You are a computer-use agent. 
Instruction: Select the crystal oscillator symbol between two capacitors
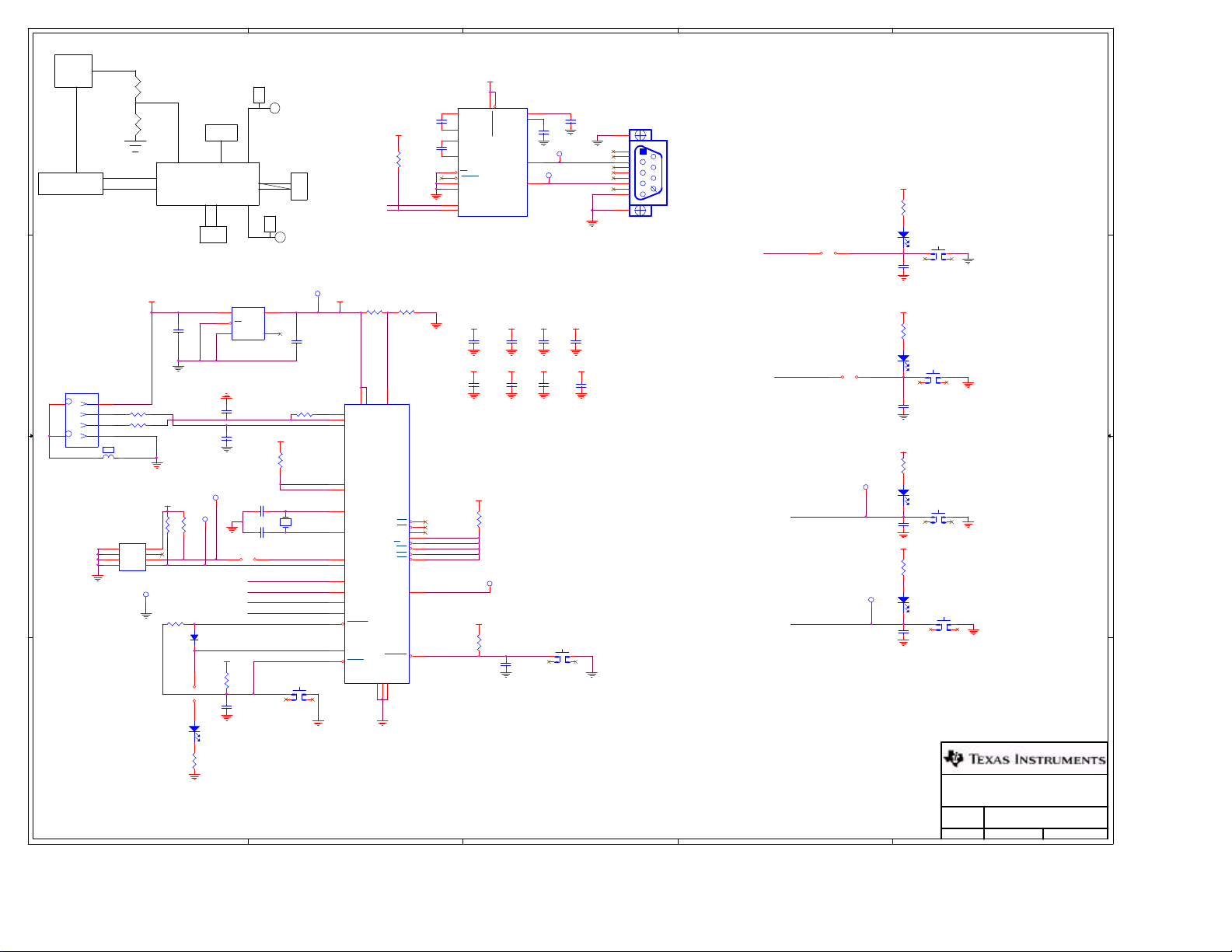point(285,522)
